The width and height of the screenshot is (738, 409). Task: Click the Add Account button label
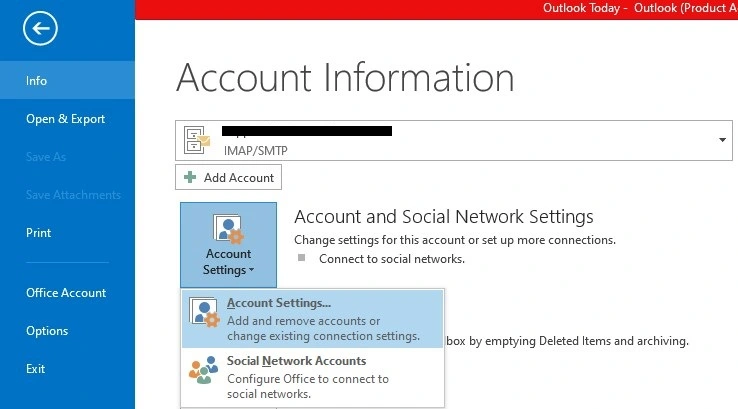(x=238, y=178)
